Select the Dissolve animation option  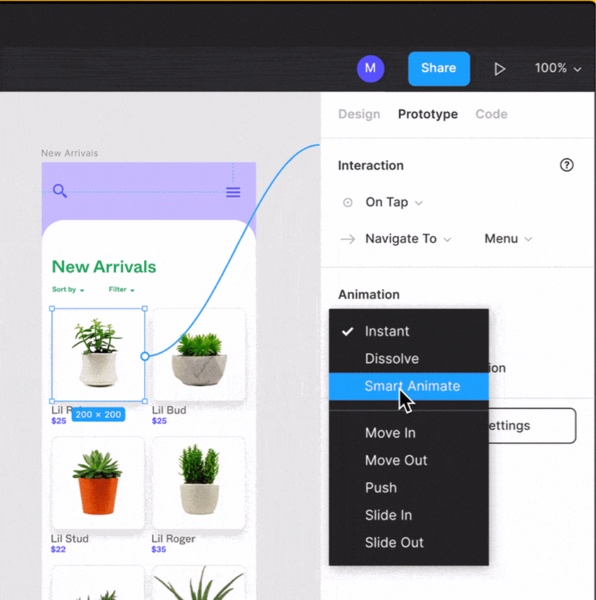click(409, 359)
